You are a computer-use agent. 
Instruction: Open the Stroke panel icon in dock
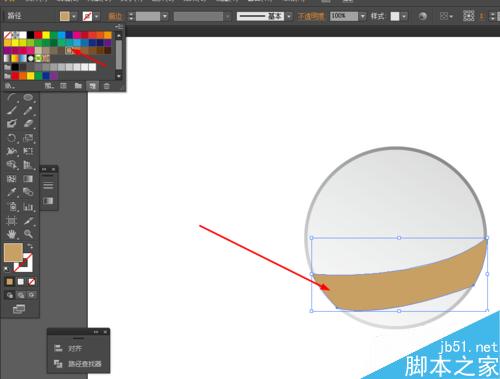(48, 185)
